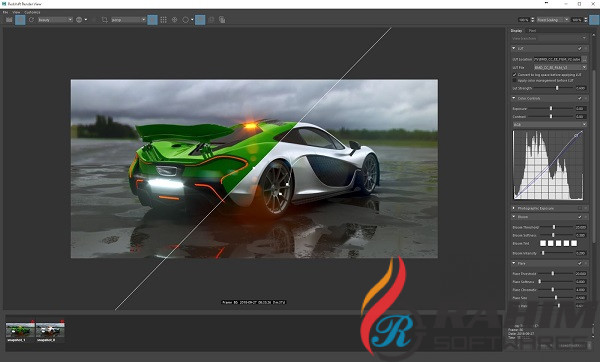Click the dim icon left of the copy icon
The width and height of the screenshot is (600, 362).
pos(211,20)
